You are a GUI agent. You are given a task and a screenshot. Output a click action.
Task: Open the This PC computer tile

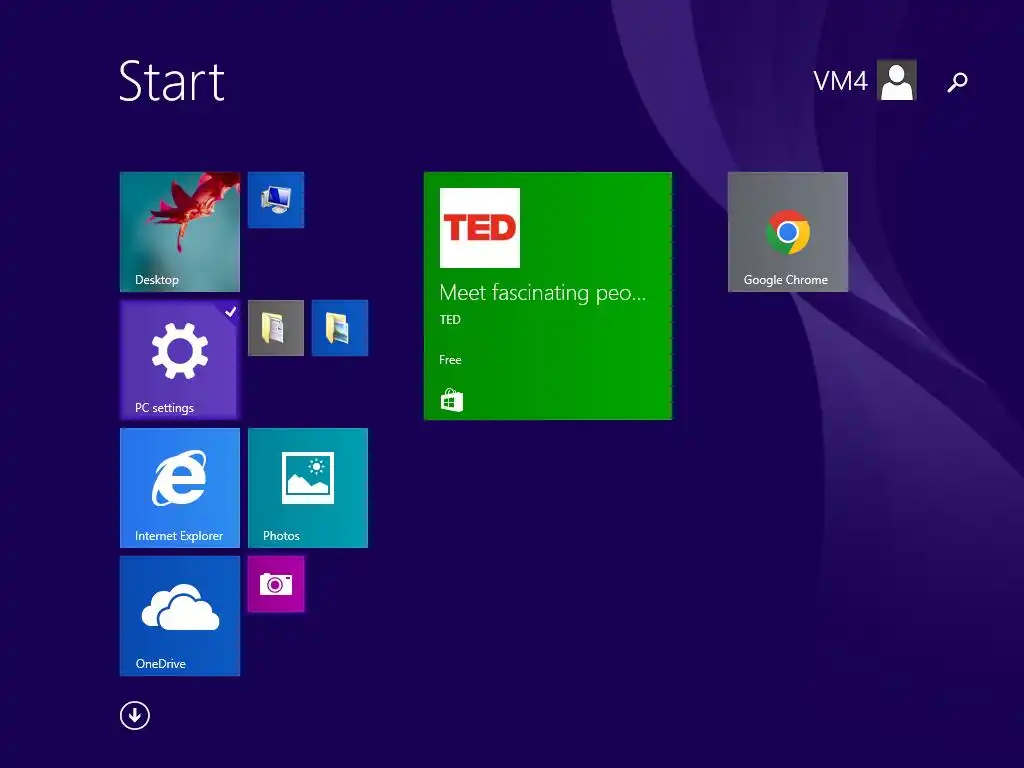coord(276,200)
